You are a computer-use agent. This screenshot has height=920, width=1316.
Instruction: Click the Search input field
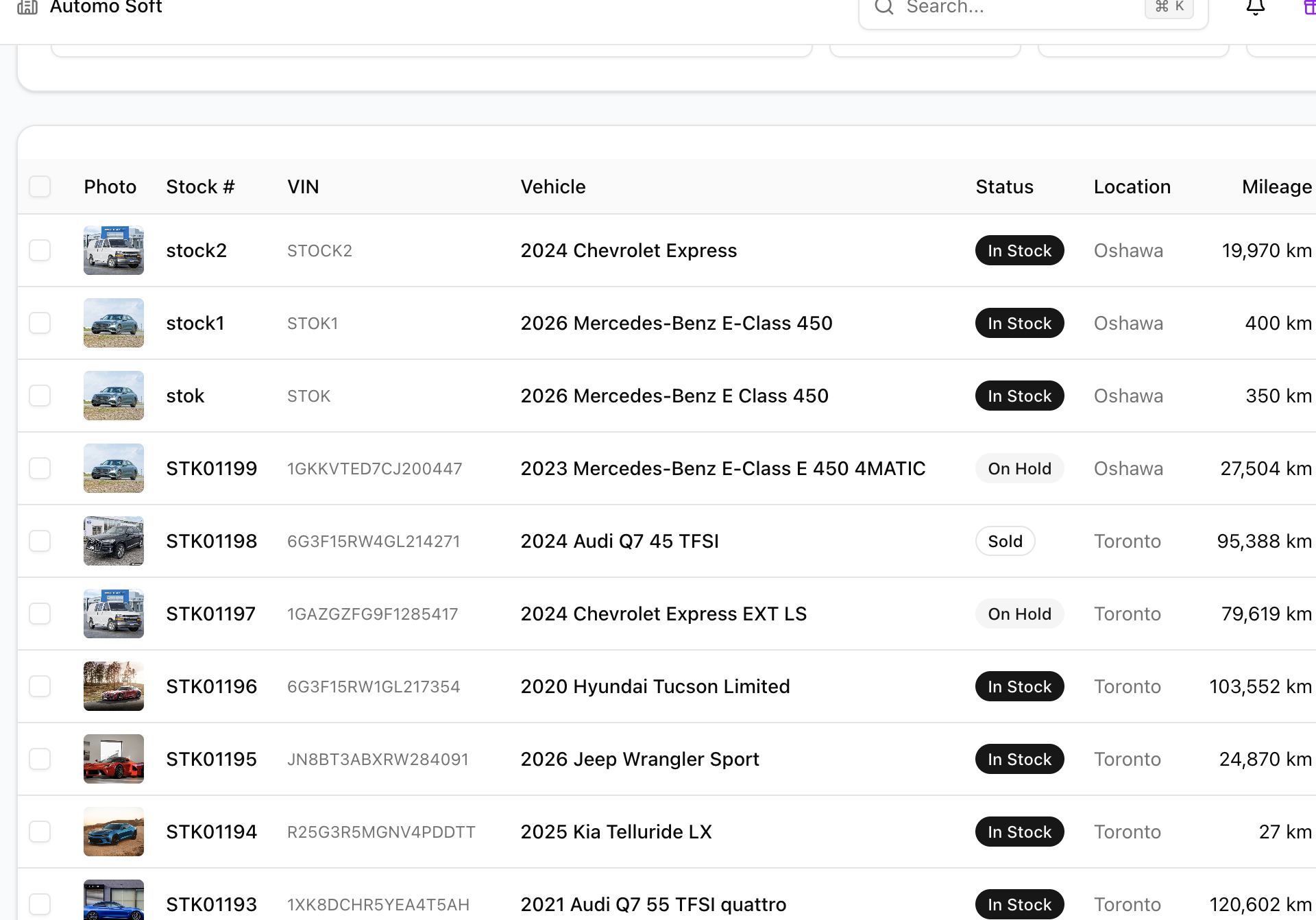pyautogui.click(x=1021, y=8)
